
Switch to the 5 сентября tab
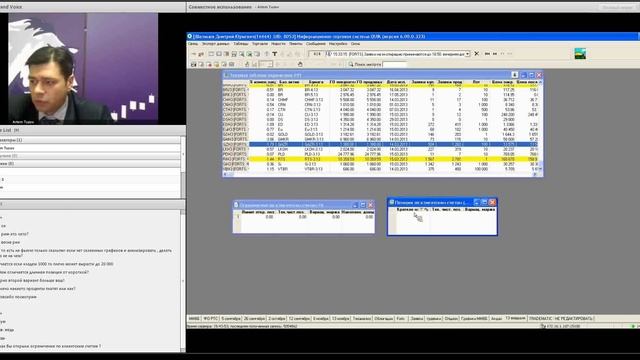[x=231, y=318]
